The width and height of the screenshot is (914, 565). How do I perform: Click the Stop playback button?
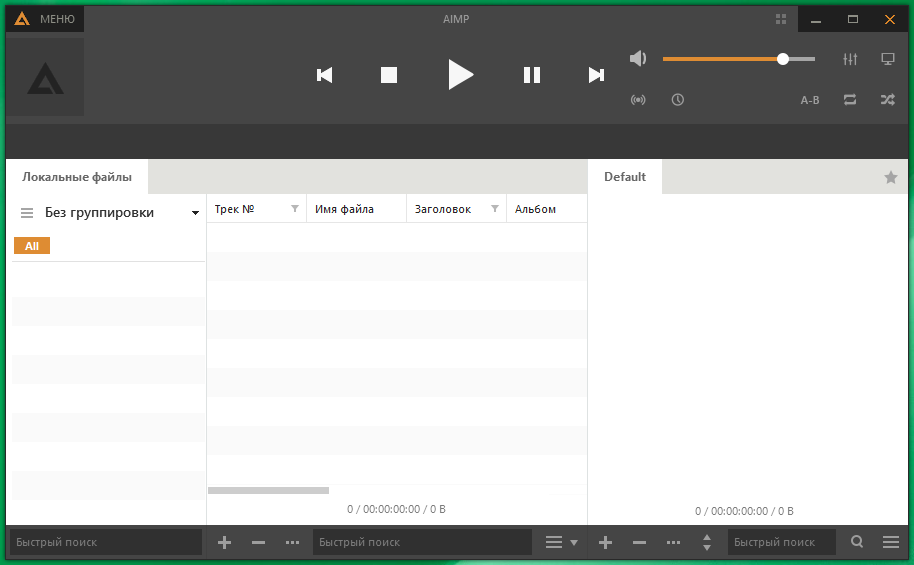coord(389,75)
